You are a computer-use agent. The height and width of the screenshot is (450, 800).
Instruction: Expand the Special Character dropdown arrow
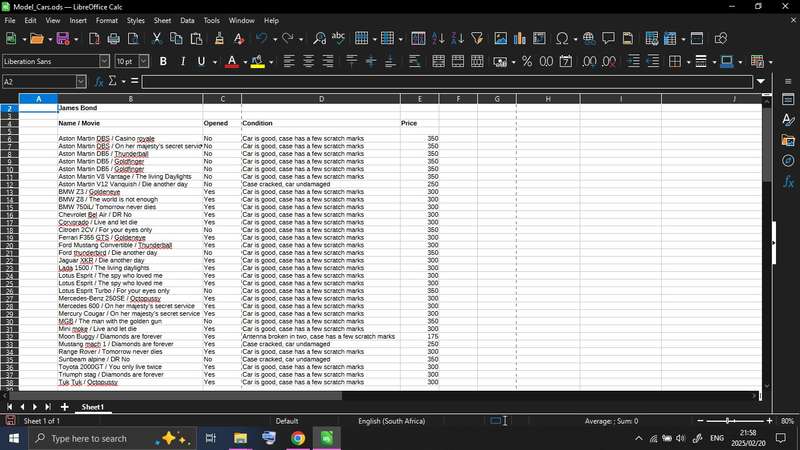coord(575,39)
